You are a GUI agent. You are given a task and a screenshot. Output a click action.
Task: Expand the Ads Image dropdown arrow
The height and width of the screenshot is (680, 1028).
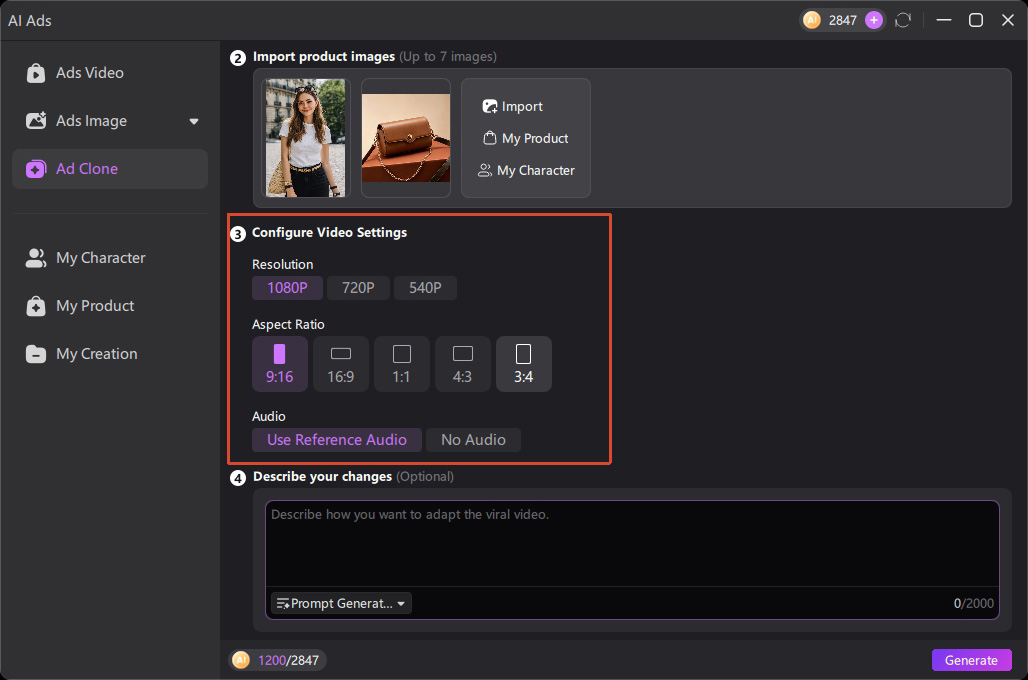coord(193,121)
